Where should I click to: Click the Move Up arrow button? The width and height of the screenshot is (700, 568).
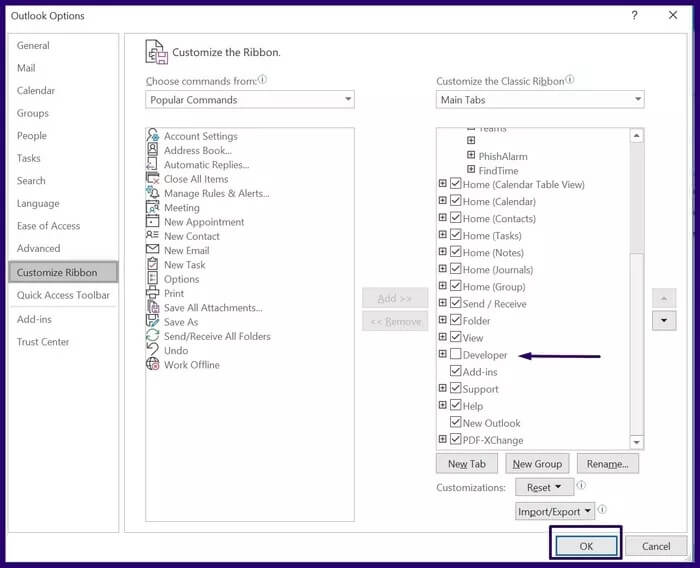664,298
